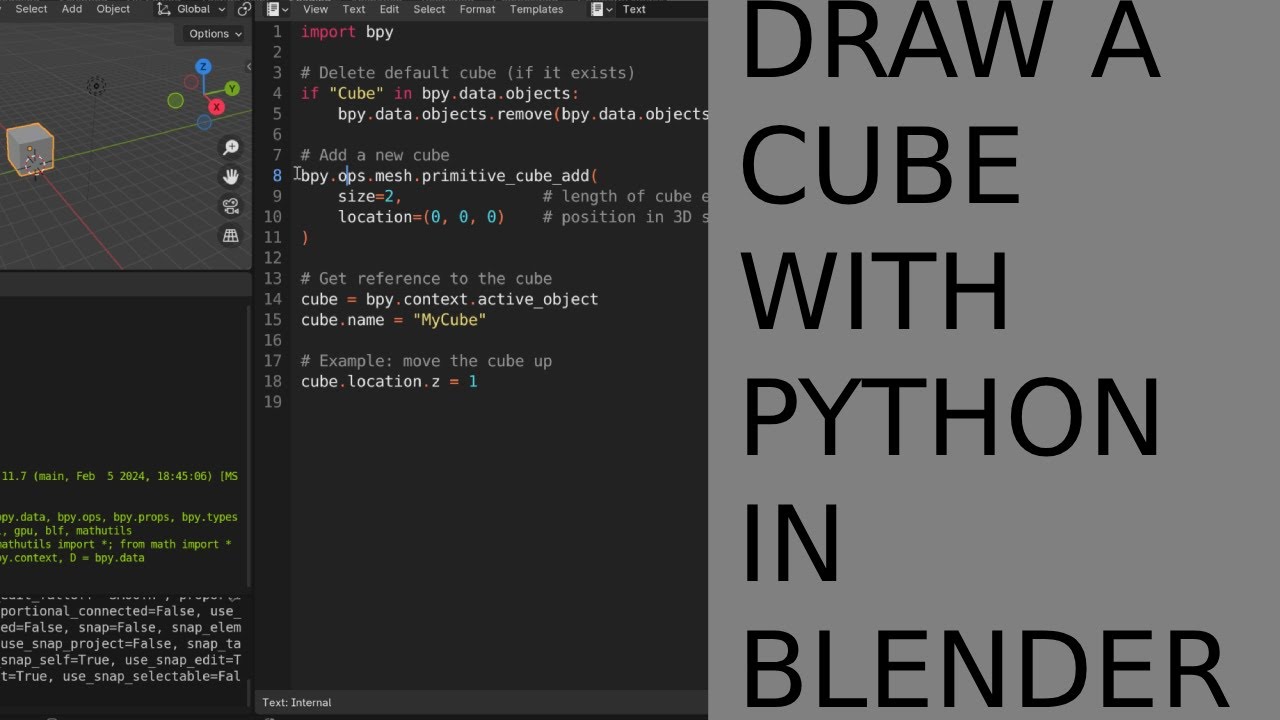The height and width of the screenshot is (720, 1280).
Task: Click the string "MyCube" on line 15
Action: [449, 320]
